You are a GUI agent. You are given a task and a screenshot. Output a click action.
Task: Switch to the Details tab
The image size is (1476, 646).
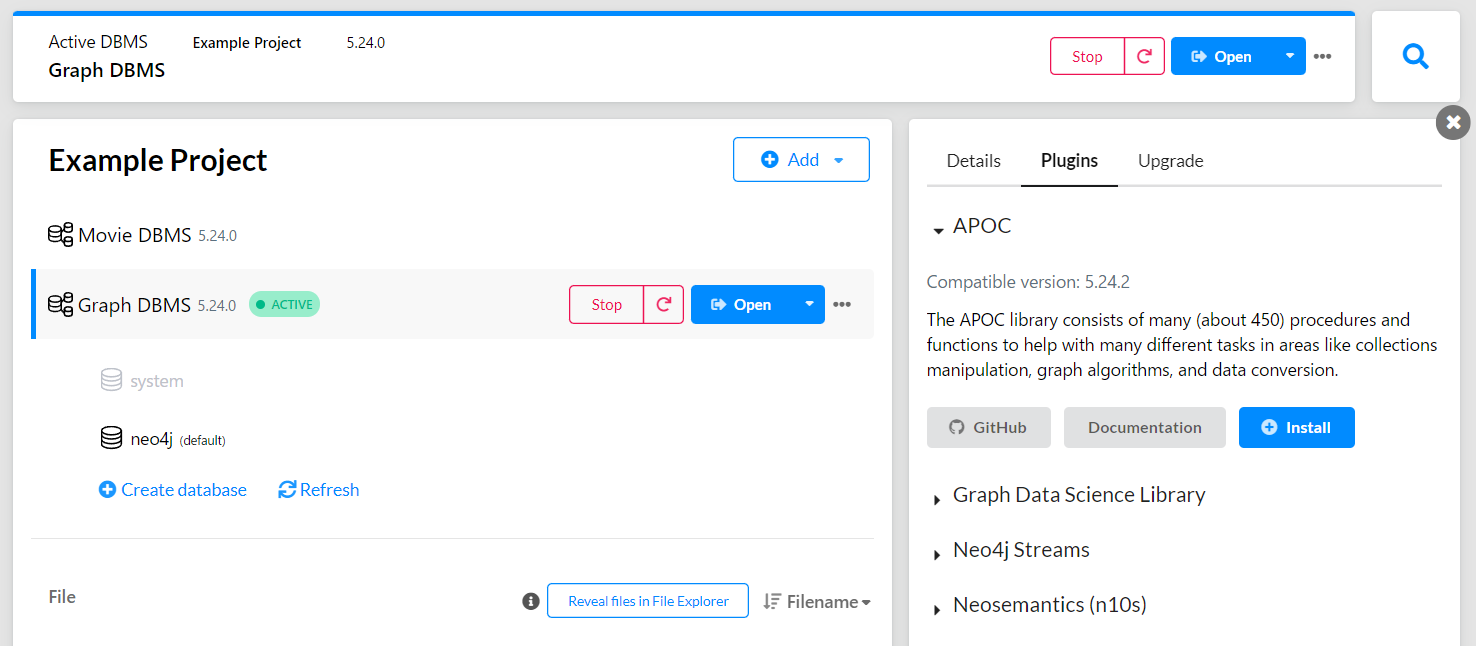tap(973, 161)
